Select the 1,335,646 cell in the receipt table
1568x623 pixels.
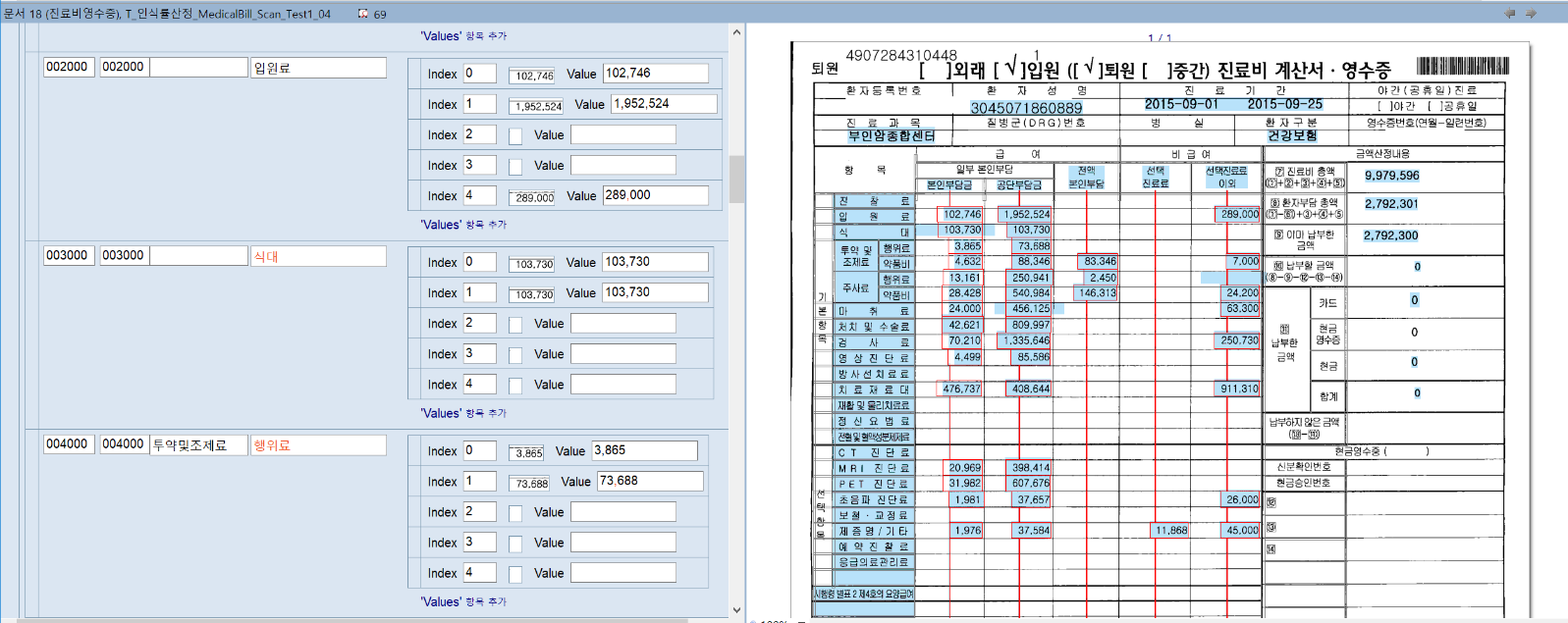pyautogui.click(x=1026, y=340)
